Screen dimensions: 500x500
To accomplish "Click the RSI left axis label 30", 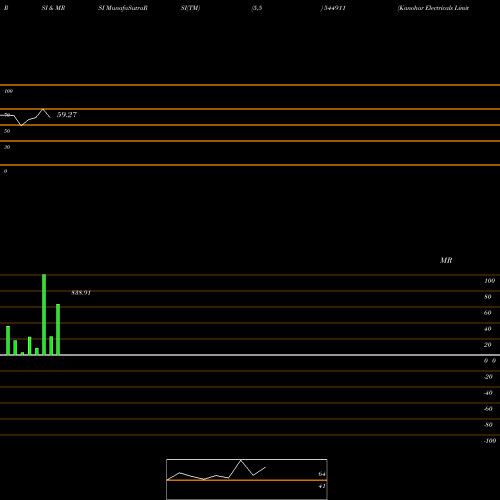I will click(x=7, y=147).
